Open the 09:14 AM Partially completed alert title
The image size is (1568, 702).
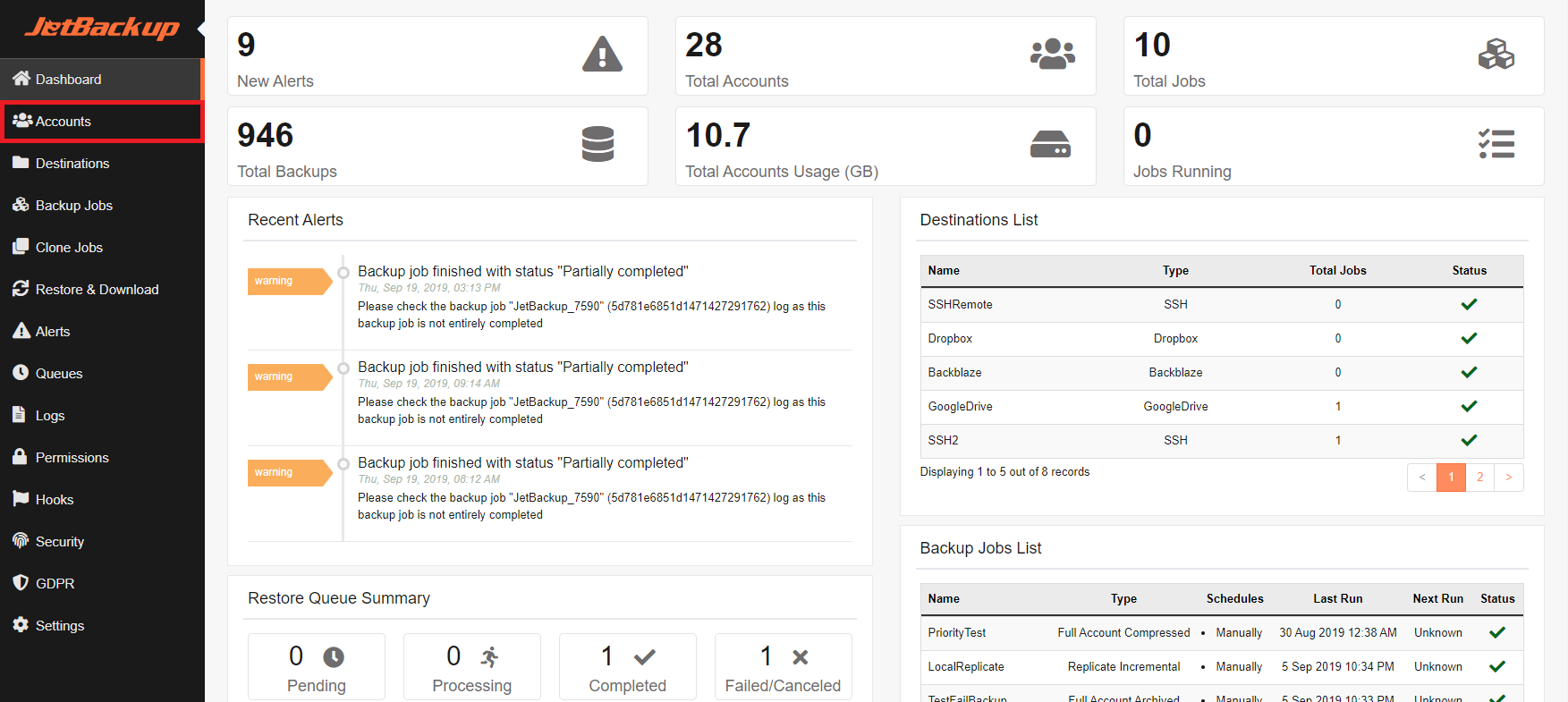523,367
